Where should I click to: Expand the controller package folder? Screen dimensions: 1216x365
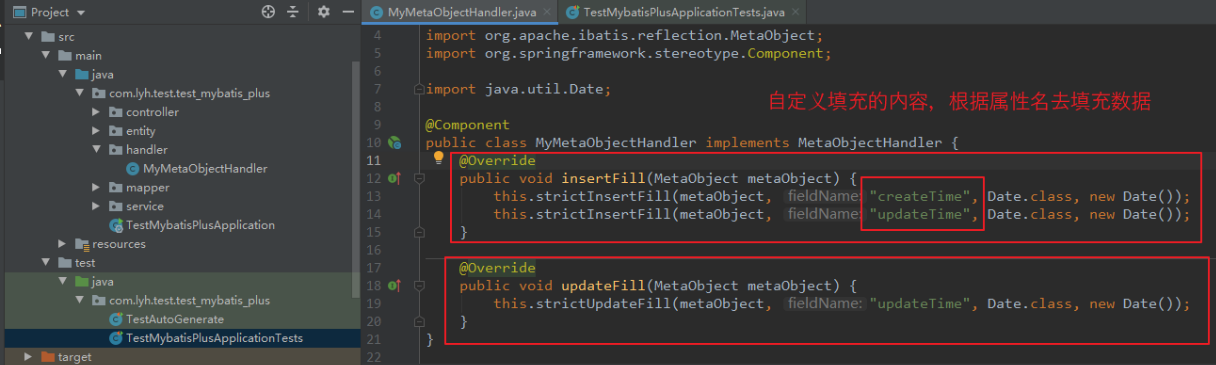click(96, 112)
